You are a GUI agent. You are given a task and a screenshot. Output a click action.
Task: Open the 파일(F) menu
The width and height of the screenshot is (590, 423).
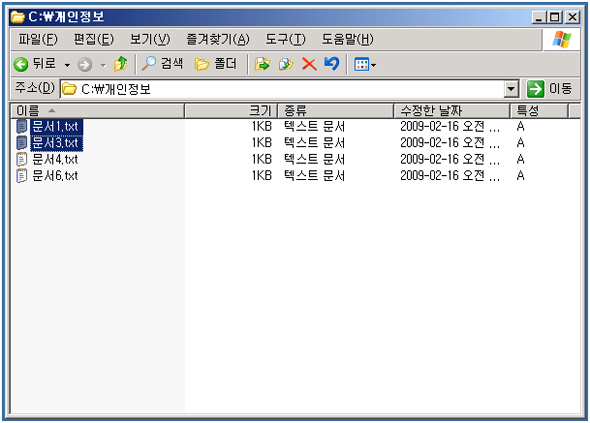(x=38, y=39)
